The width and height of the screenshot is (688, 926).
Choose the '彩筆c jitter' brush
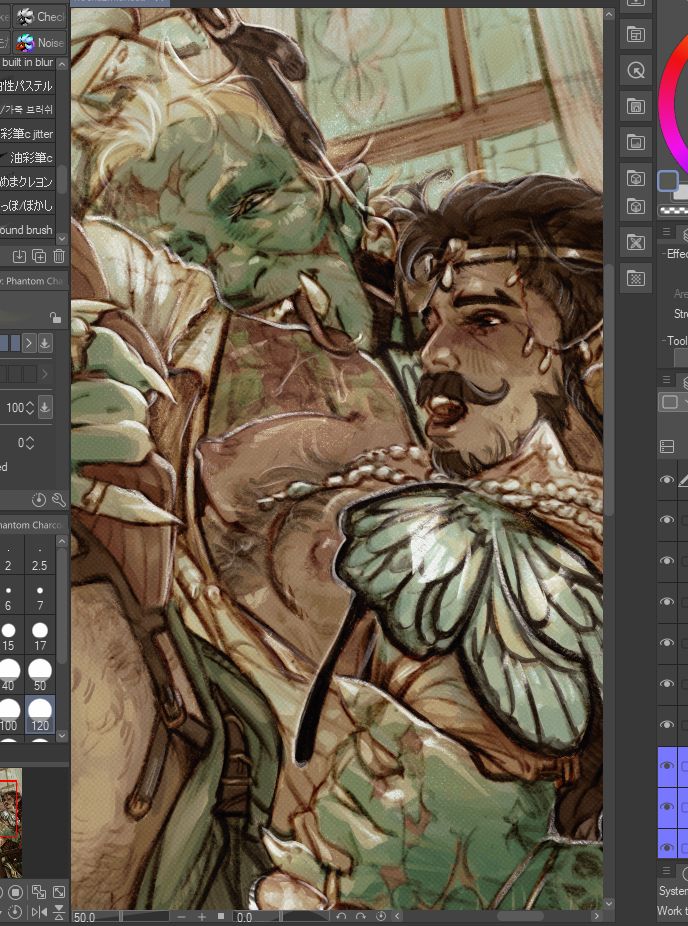pyautogui.click(x=27, y=134)
